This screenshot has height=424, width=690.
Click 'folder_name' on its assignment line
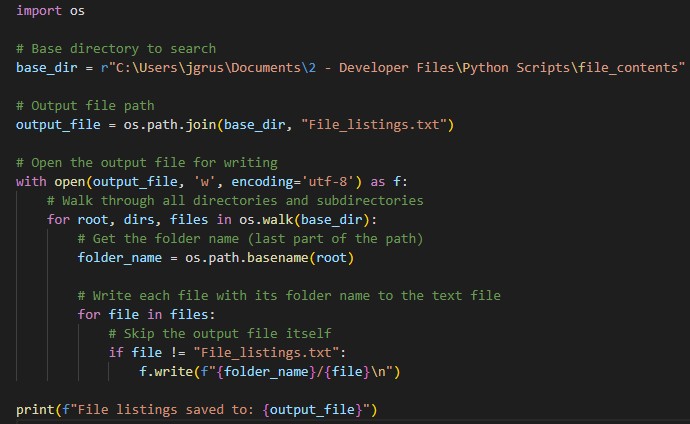click(120, 258)
